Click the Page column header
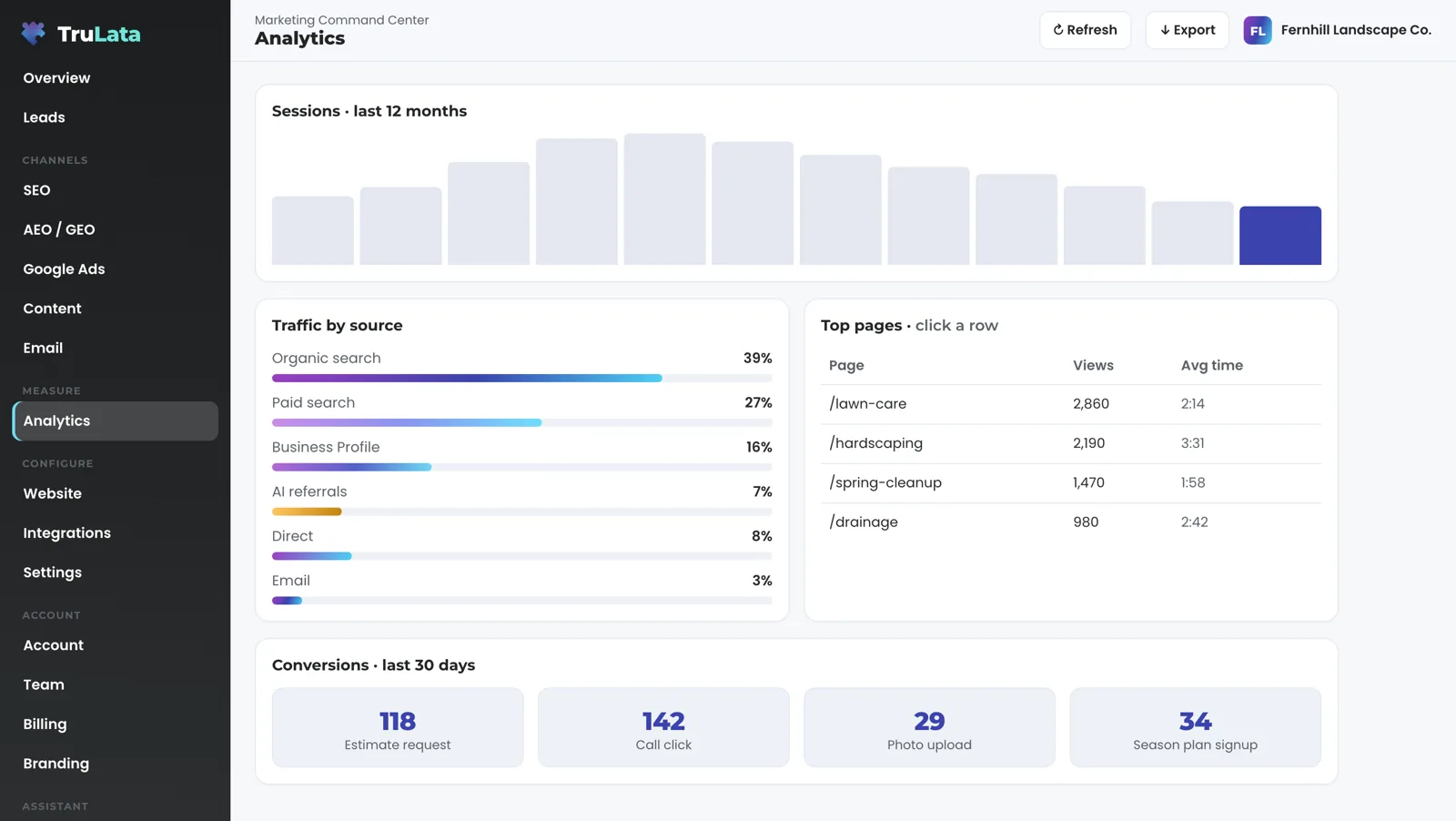The image size is (1456, 821). pos(846,366)
